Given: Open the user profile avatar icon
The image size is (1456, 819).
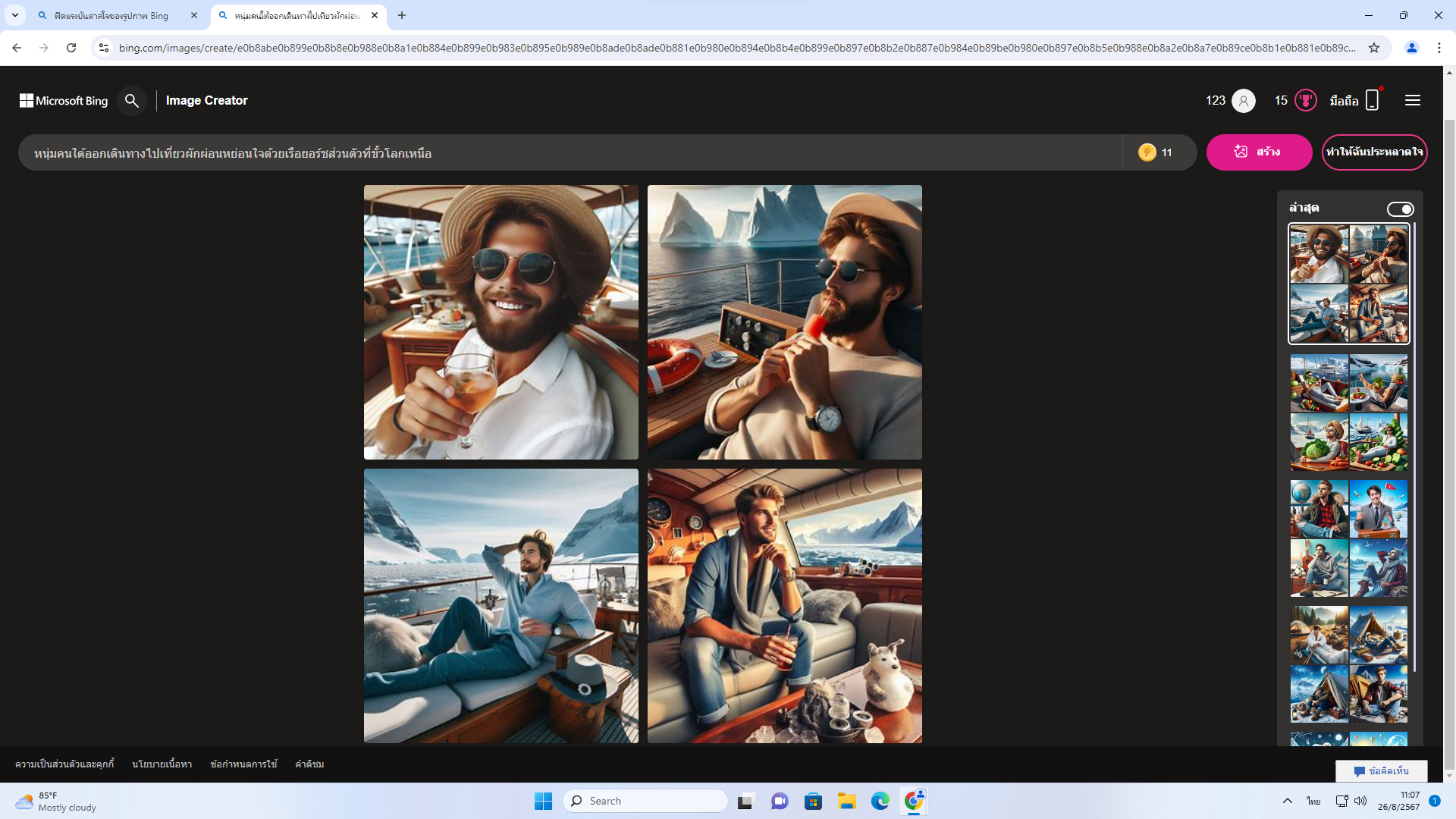Looking at the screenshot, I should point(1243,100).
